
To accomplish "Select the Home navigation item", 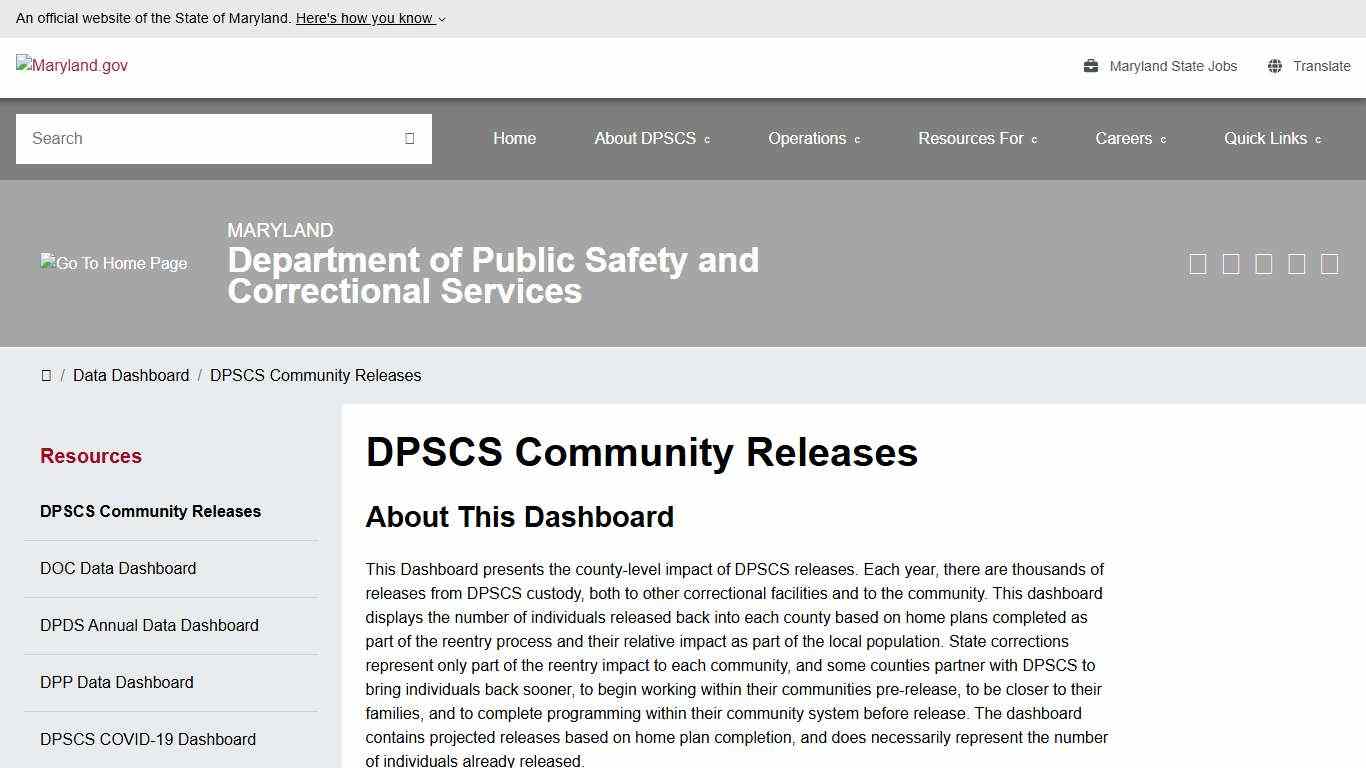I will [514, 138].
